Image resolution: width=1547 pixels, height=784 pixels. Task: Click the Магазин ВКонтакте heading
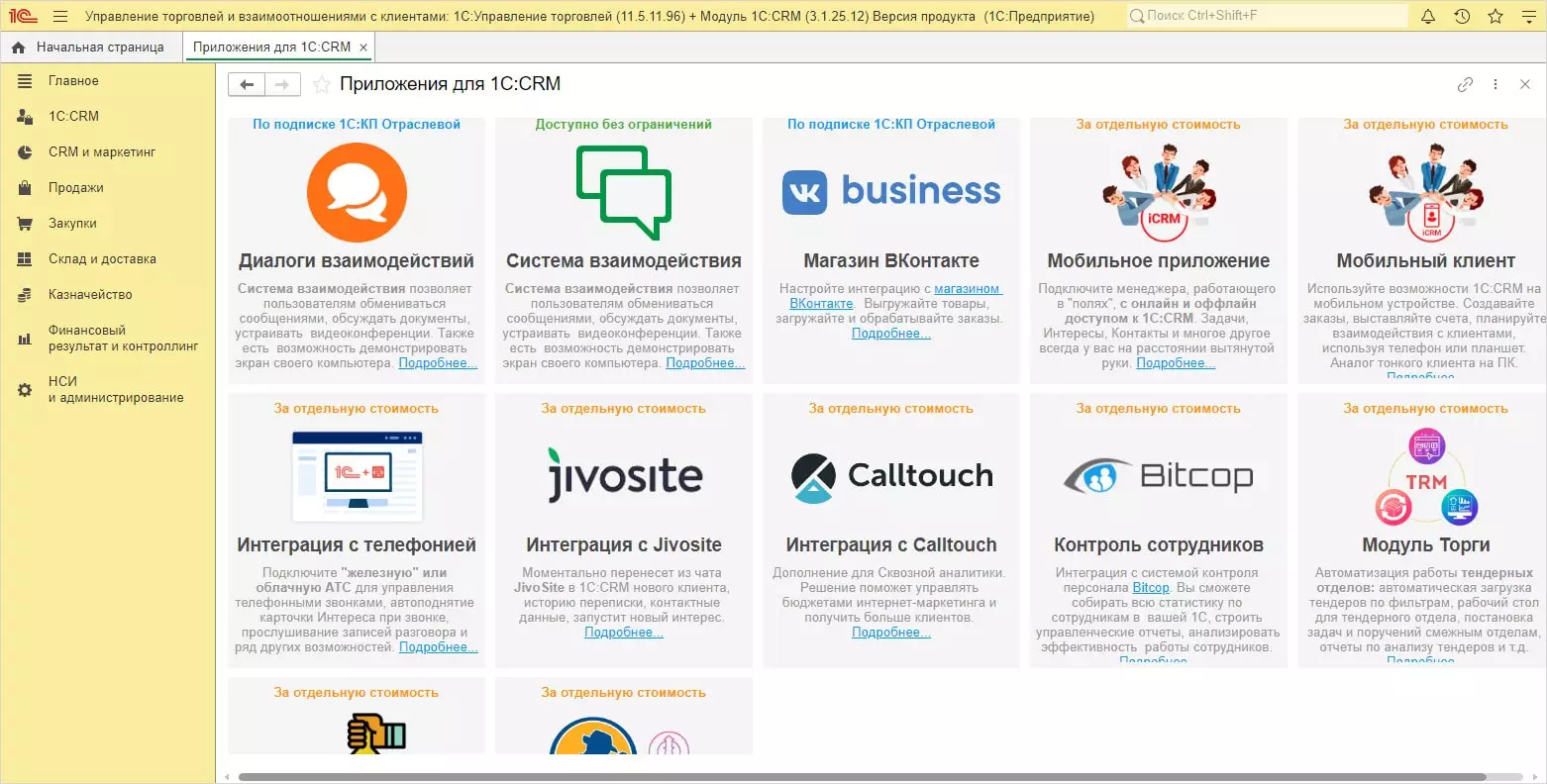point(891,261)
